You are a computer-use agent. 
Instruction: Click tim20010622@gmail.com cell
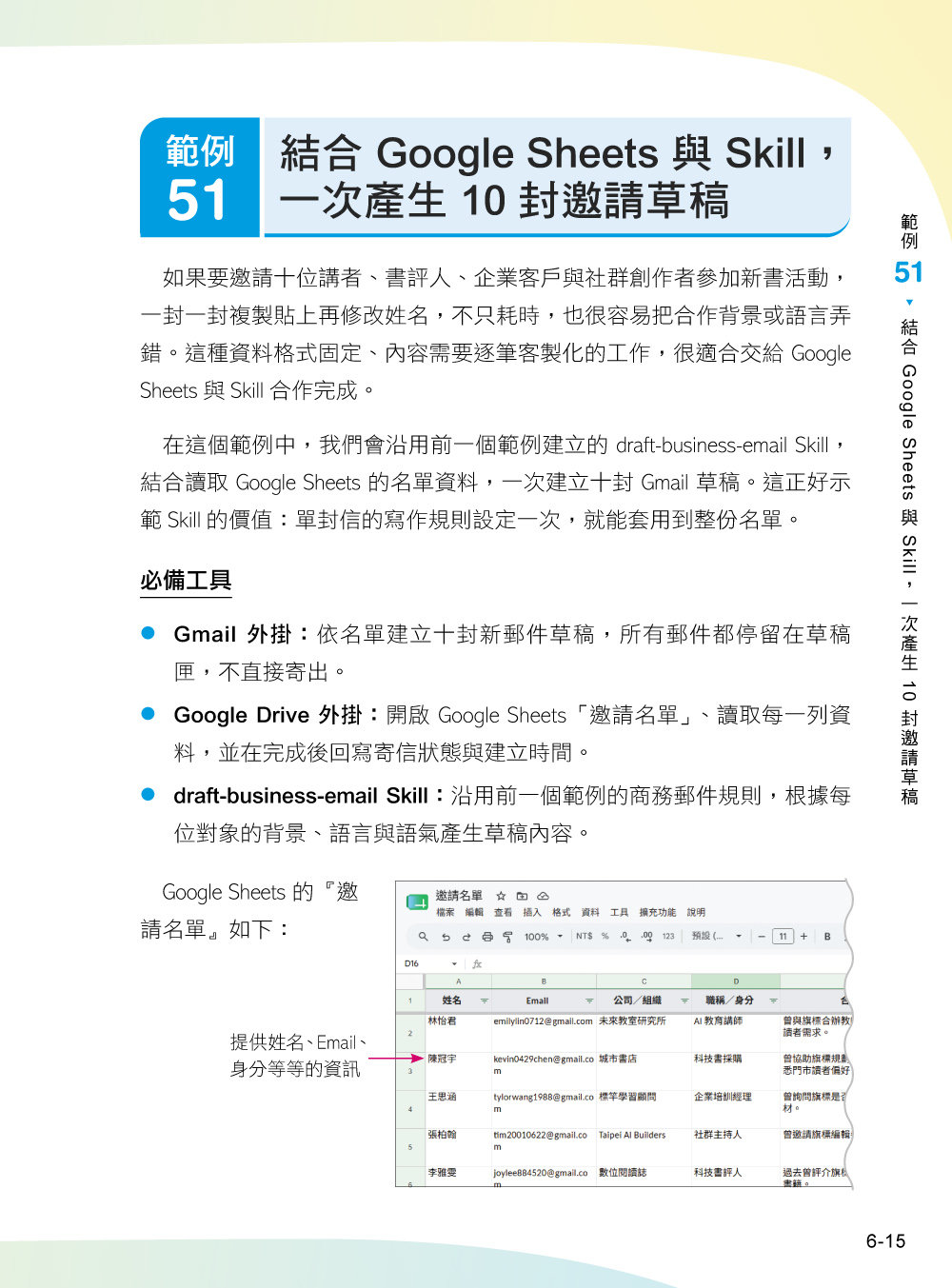click(544, 1147)
